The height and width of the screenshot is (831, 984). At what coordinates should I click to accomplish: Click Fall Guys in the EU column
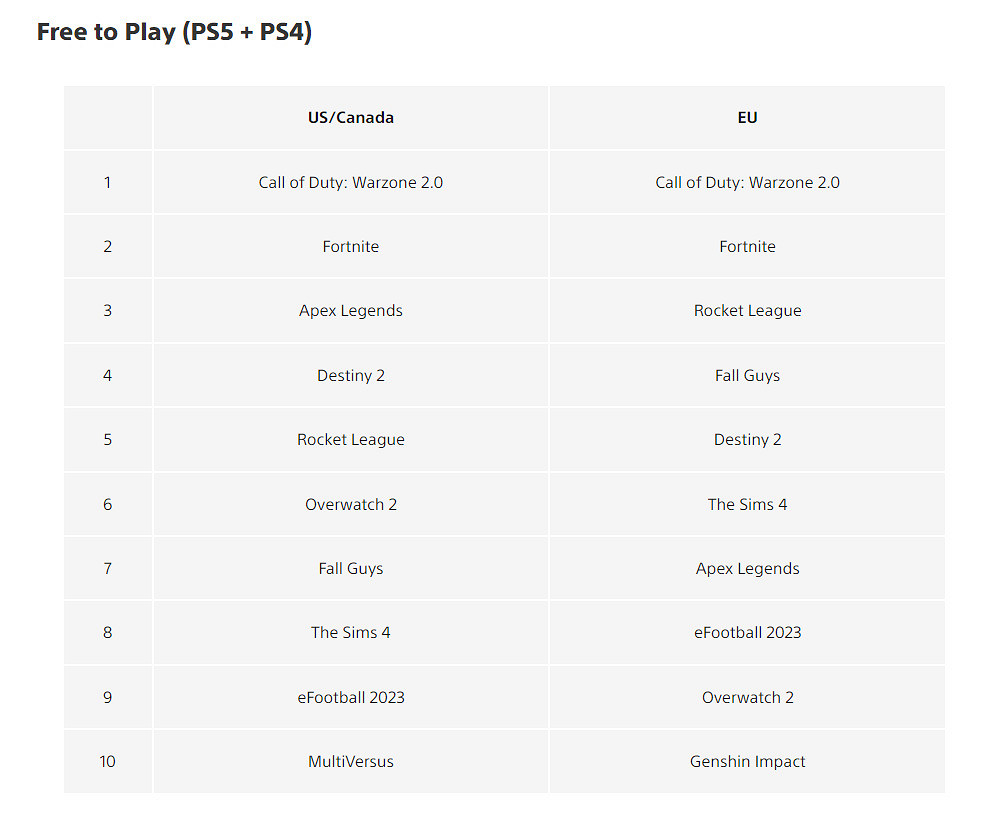(747, 376)
